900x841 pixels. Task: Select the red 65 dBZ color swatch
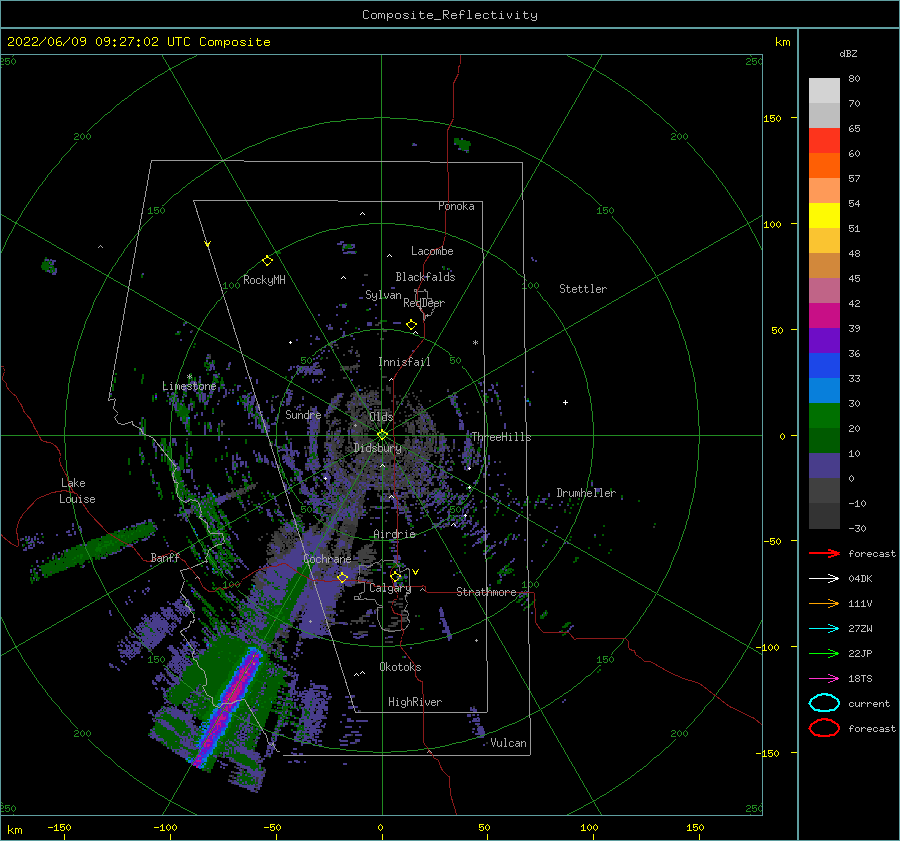[x=824, y=141]
